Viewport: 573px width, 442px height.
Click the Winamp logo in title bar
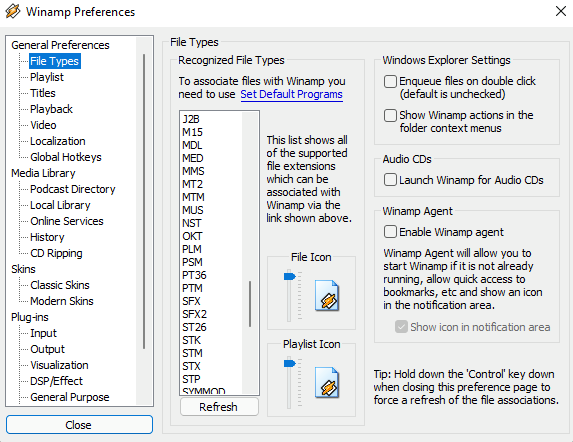click(x=13, y=11)
